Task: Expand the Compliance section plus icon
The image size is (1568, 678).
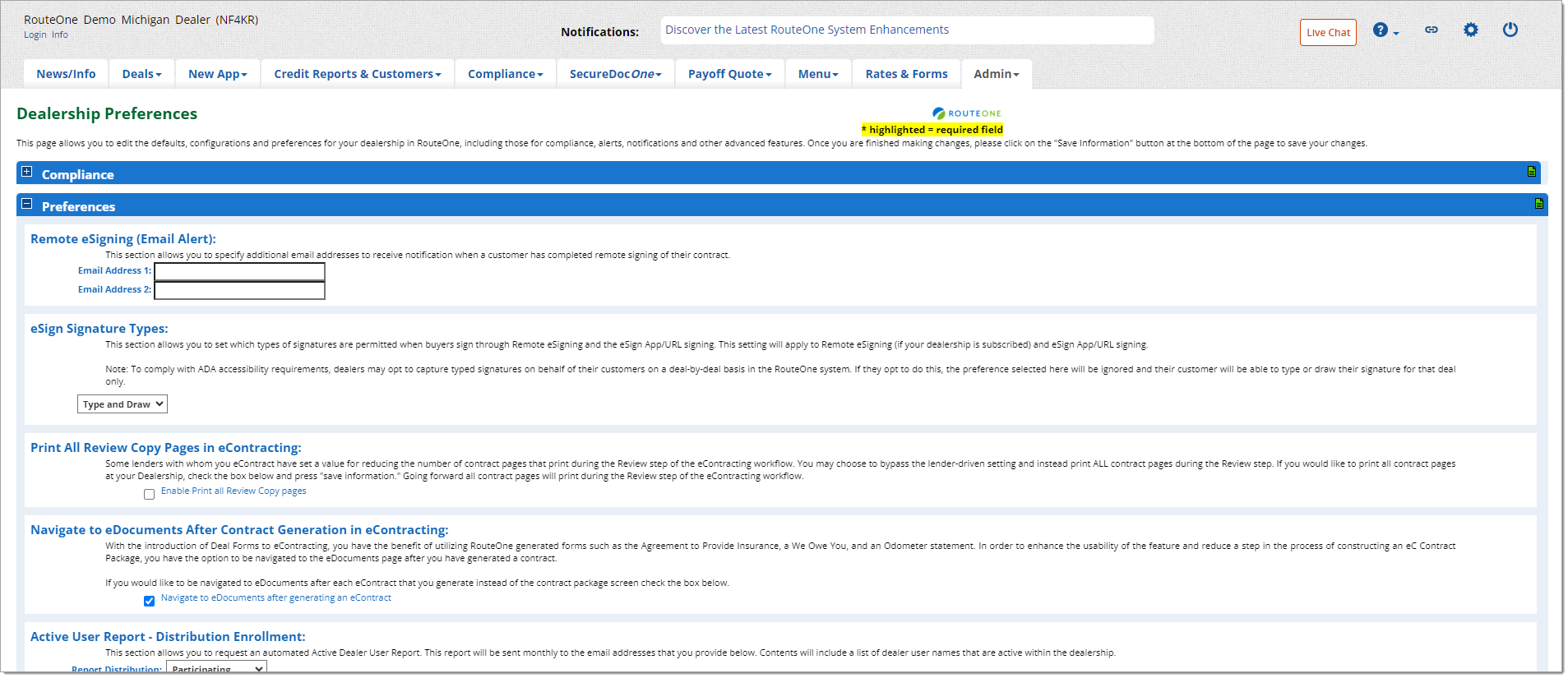Action: tap(27, 172)
